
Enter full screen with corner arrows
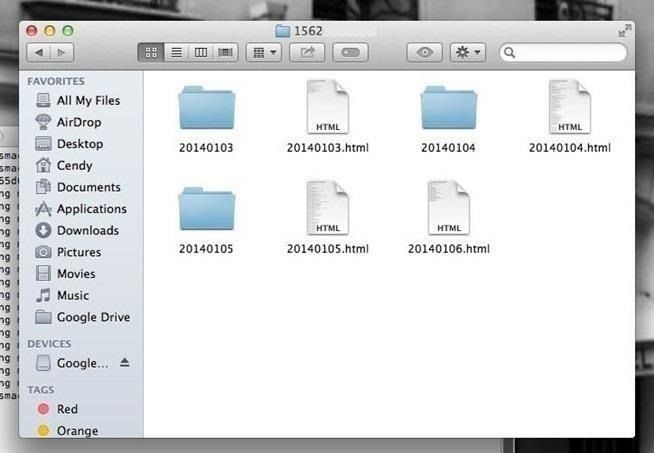pyautogui.click(x=625, y=31)
